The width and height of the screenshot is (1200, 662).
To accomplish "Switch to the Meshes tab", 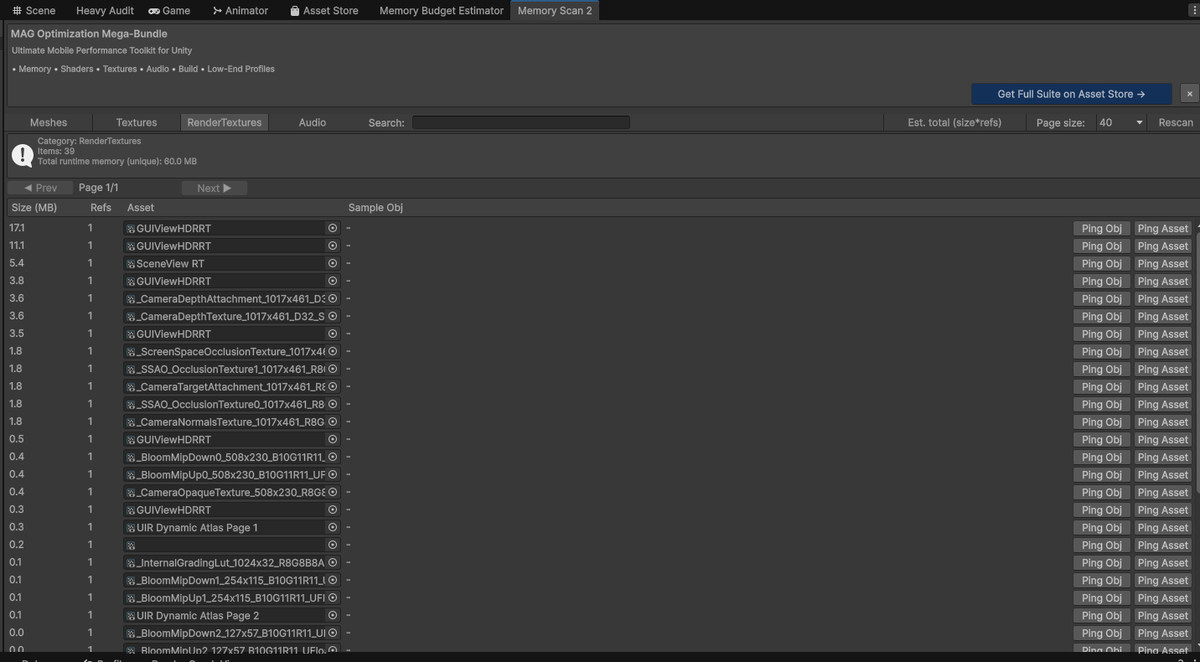I will (48, 121).
